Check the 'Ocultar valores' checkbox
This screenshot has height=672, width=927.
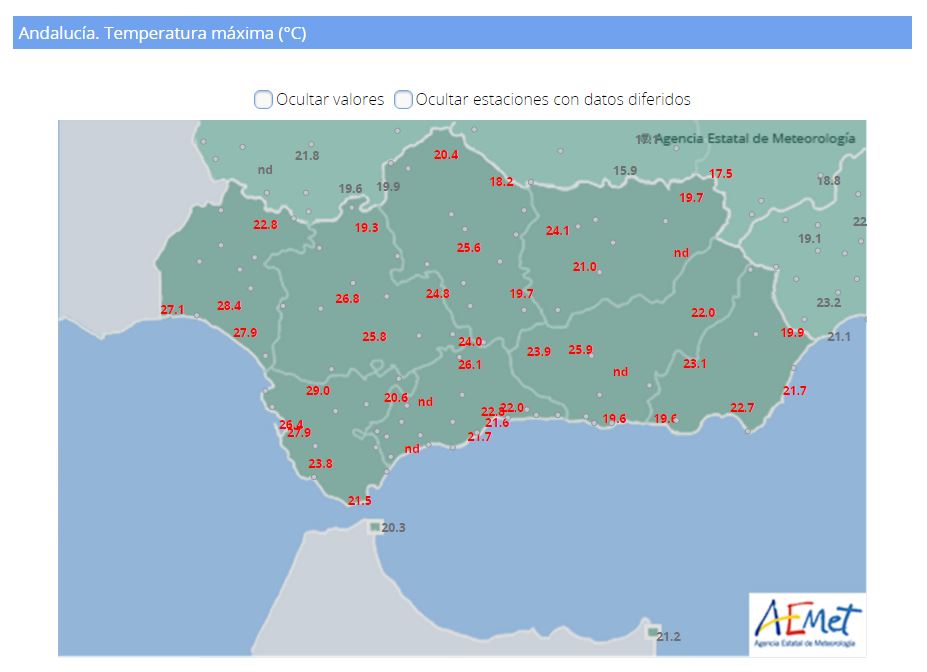[x=263, y=99]
